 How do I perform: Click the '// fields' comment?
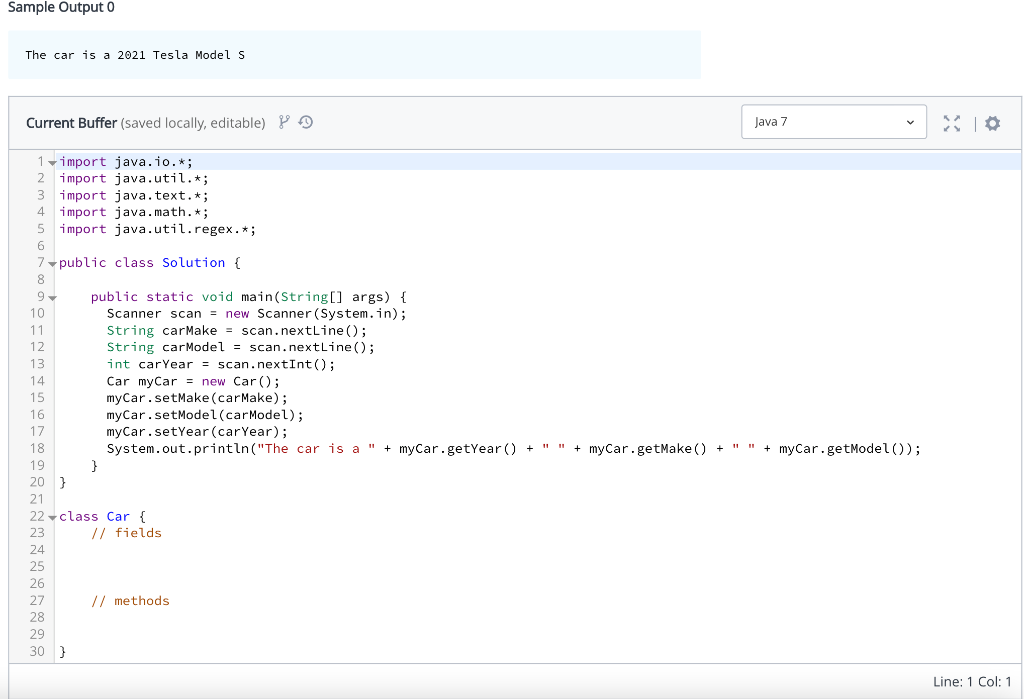(x=126, y=533)
